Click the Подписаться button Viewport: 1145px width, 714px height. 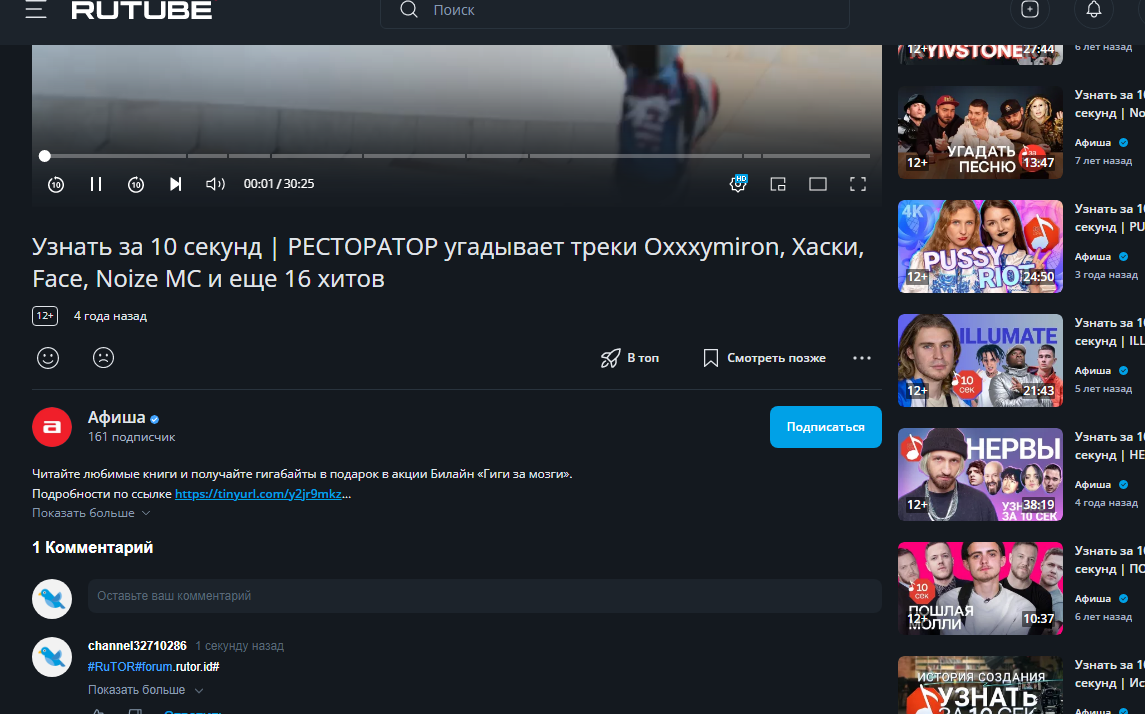coord(826,427)
